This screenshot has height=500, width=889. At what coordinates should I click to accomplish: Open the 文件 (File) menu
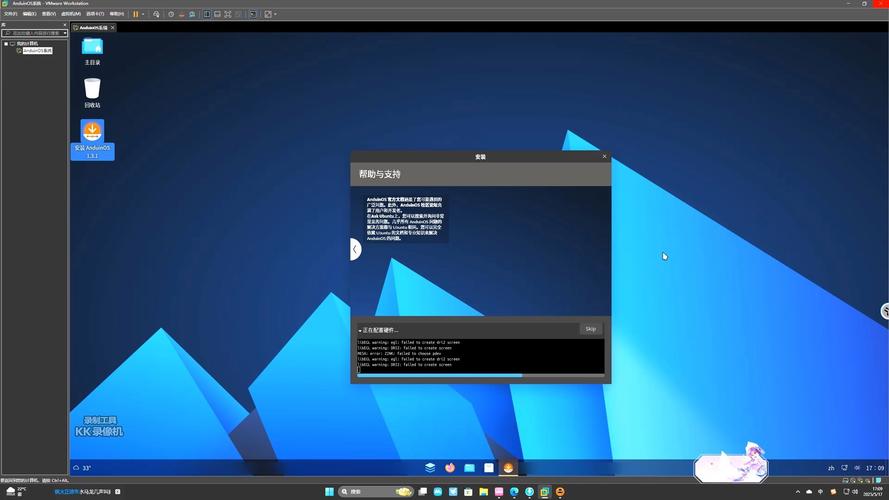point(10,14)
